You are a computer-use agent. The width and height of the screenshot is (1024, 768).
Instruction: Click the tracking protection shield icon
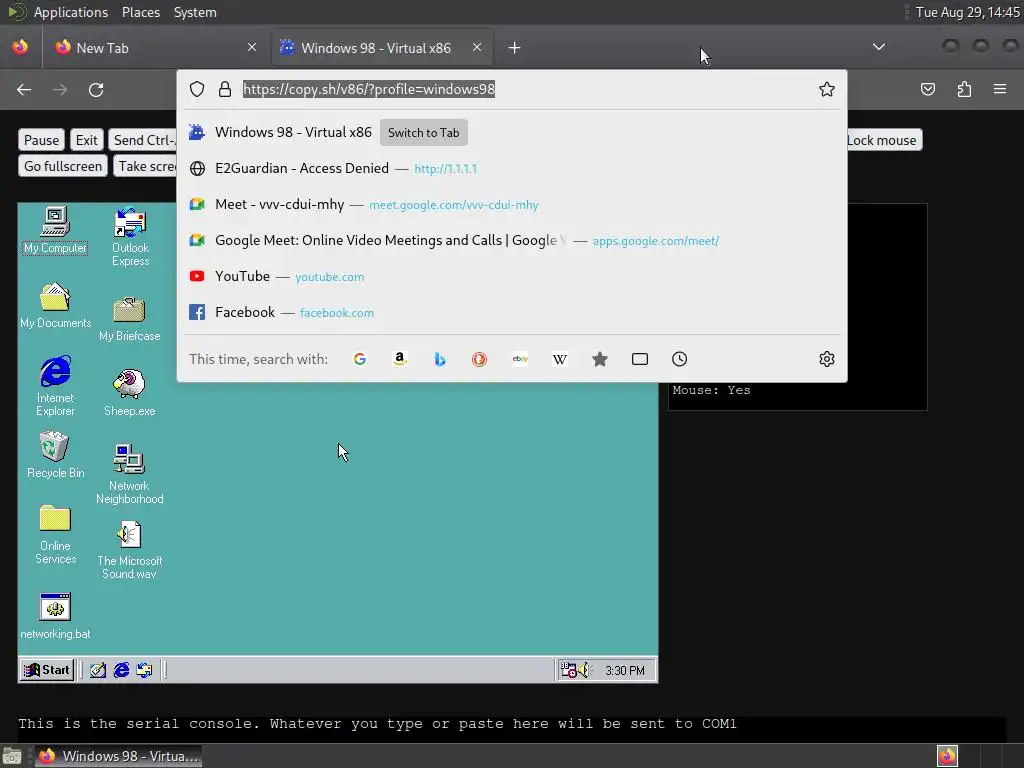[197, 89]
